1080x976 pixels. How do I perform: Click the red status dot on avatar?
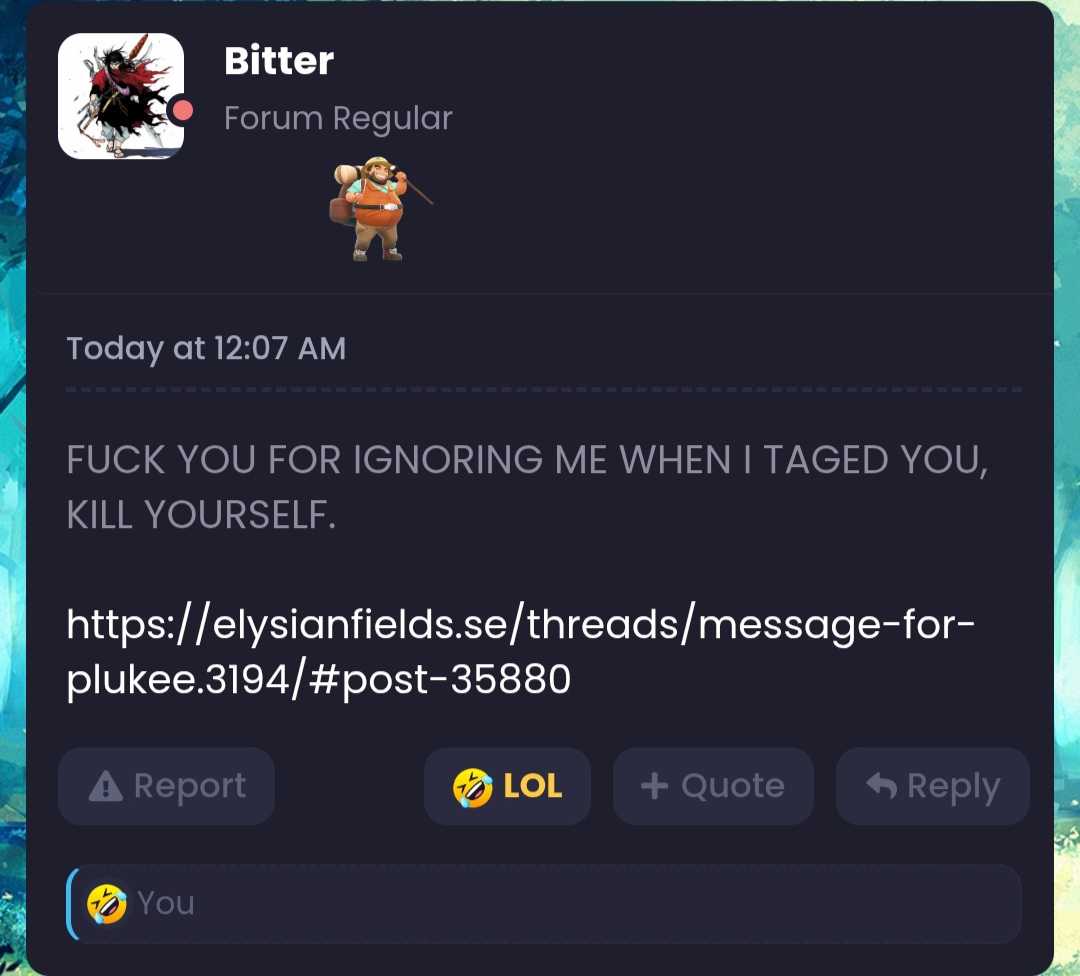182,110
